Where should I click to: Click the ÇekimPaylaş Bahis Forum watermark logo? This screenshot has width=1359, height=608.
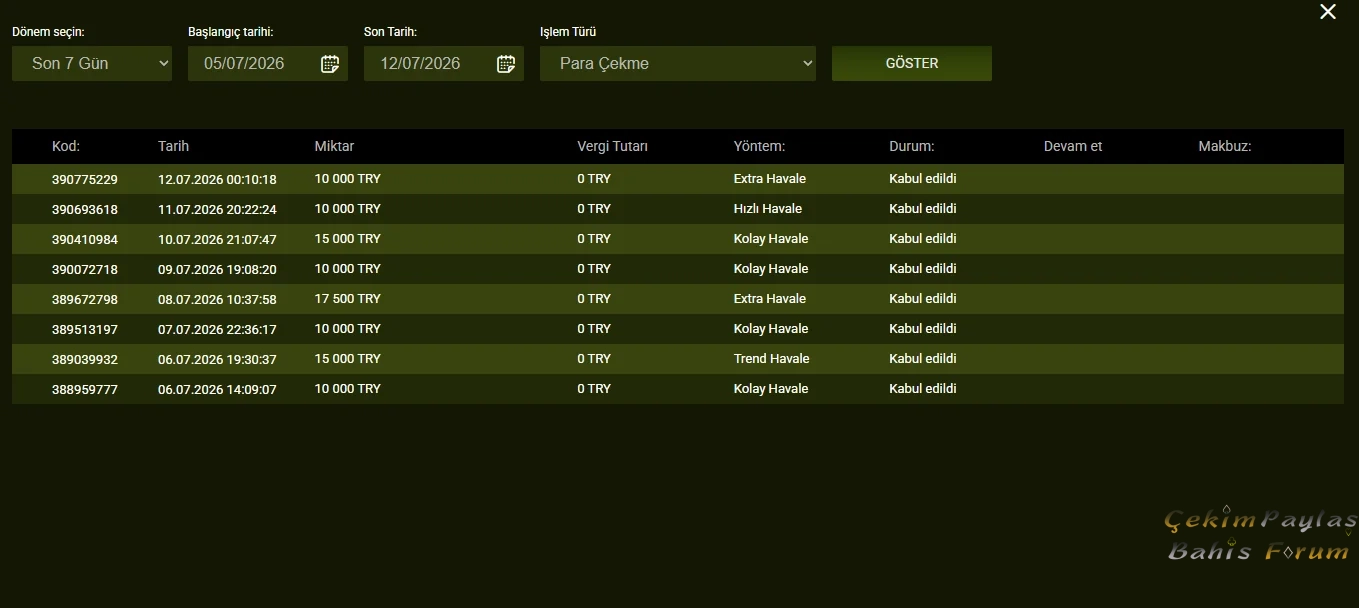[x=1260, y=535]
